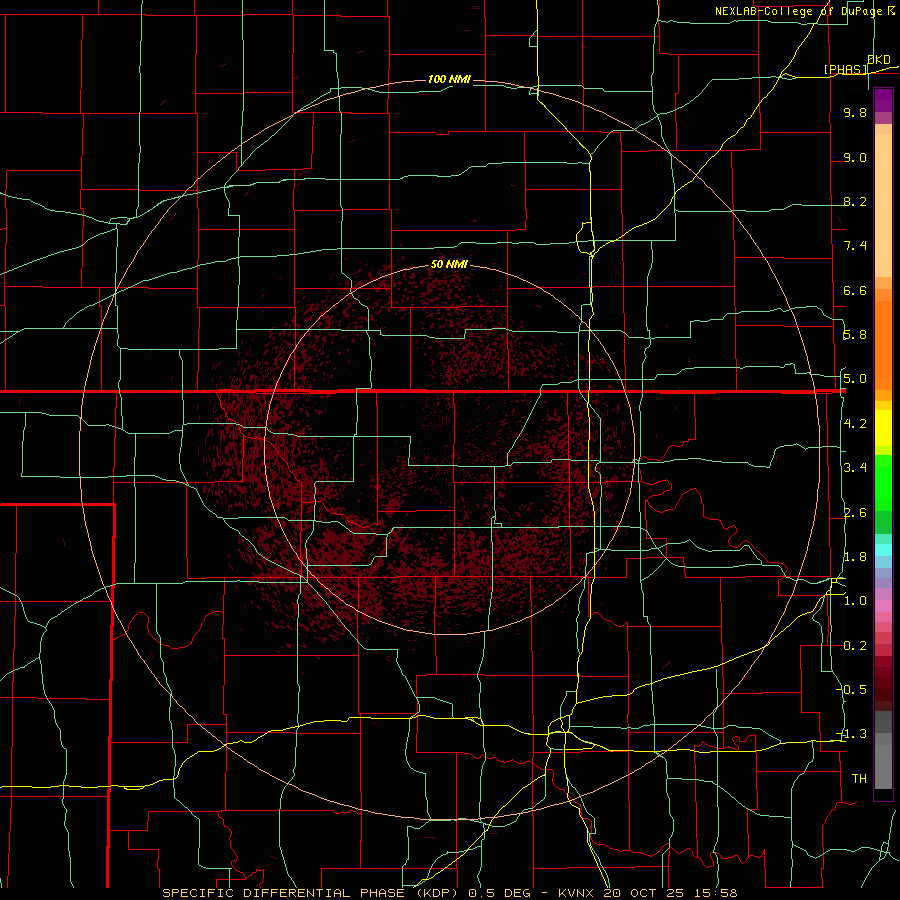
Task: Click the SPECIFIC DIFFERENTIAL PHASE (KDP) product title
Action: (x=312, y=893)
